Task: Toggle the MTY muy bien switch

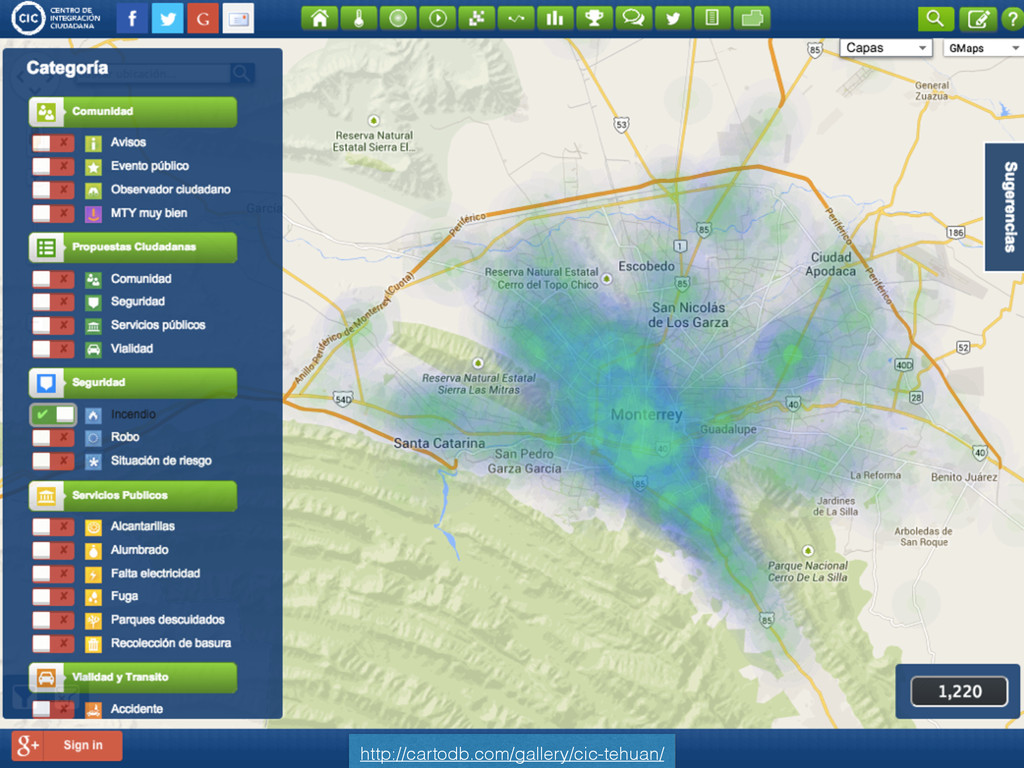Action: [x=53, y=214]
